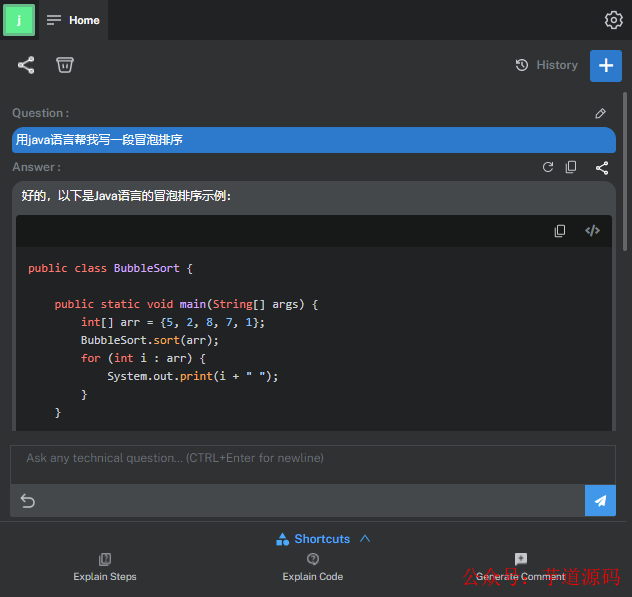The width and height of the screenshot is (632, 597).
Task: Collapse the Shortcuts section chevron
Action: pyautogui.click(x=365, y=539)
